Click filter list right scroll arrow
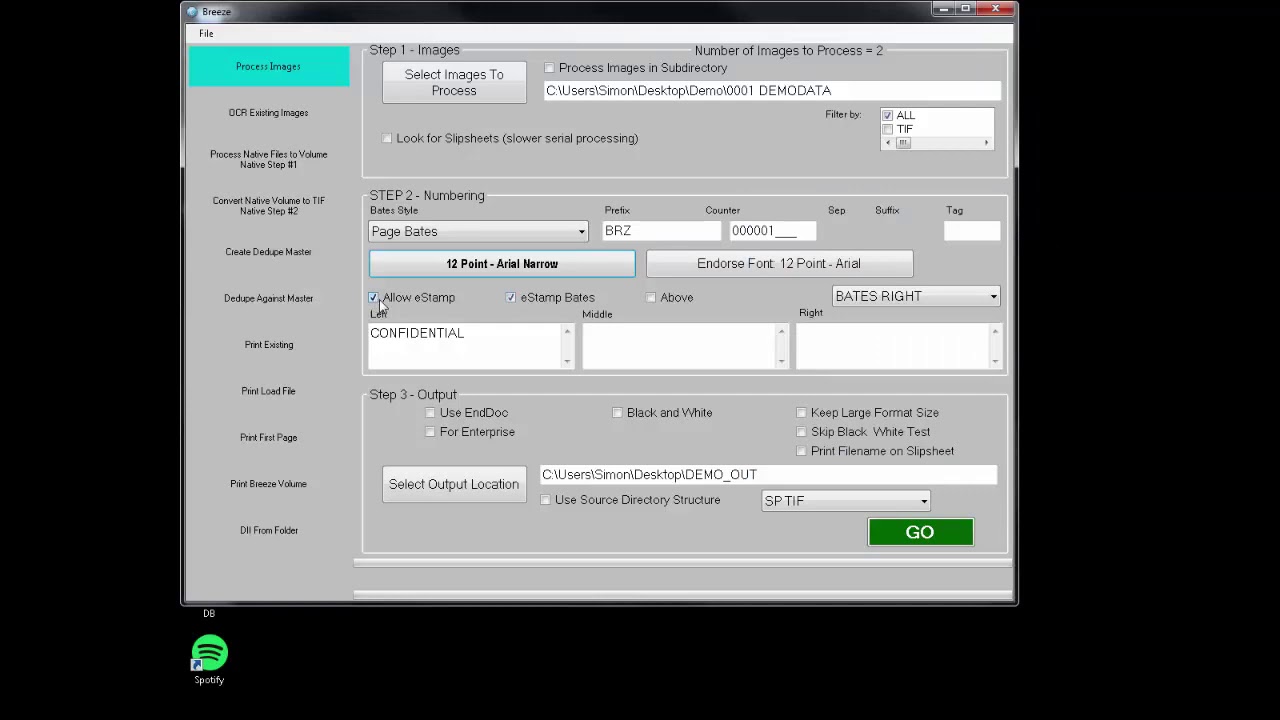This screenshot has height=720, width=1280. [x=986, y=143]
